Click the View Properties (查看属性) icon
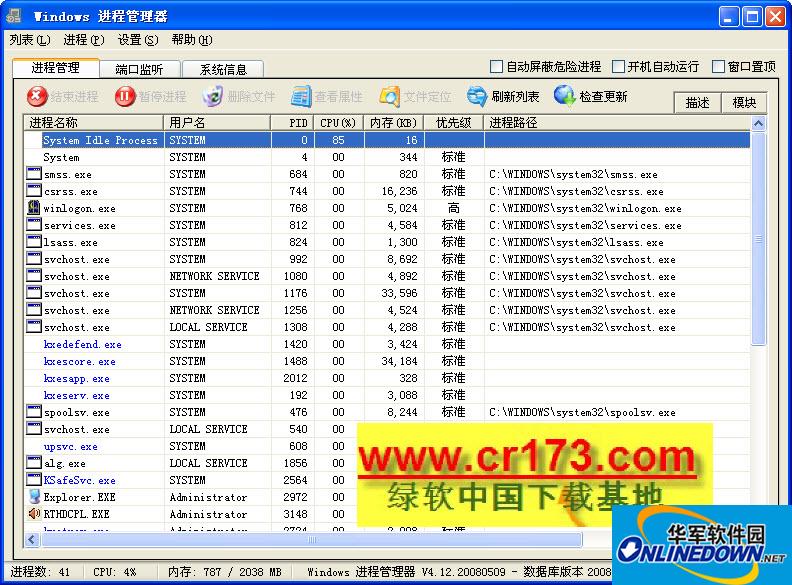792x585 pixels. coord(301,96)
